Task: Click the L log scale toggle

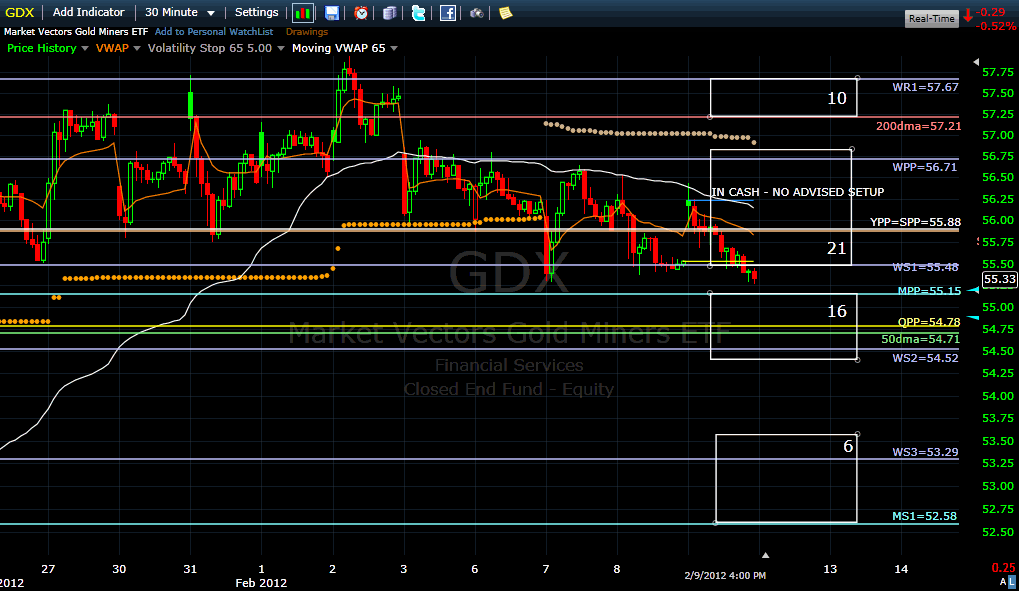Action: [x=1012, y=581]
